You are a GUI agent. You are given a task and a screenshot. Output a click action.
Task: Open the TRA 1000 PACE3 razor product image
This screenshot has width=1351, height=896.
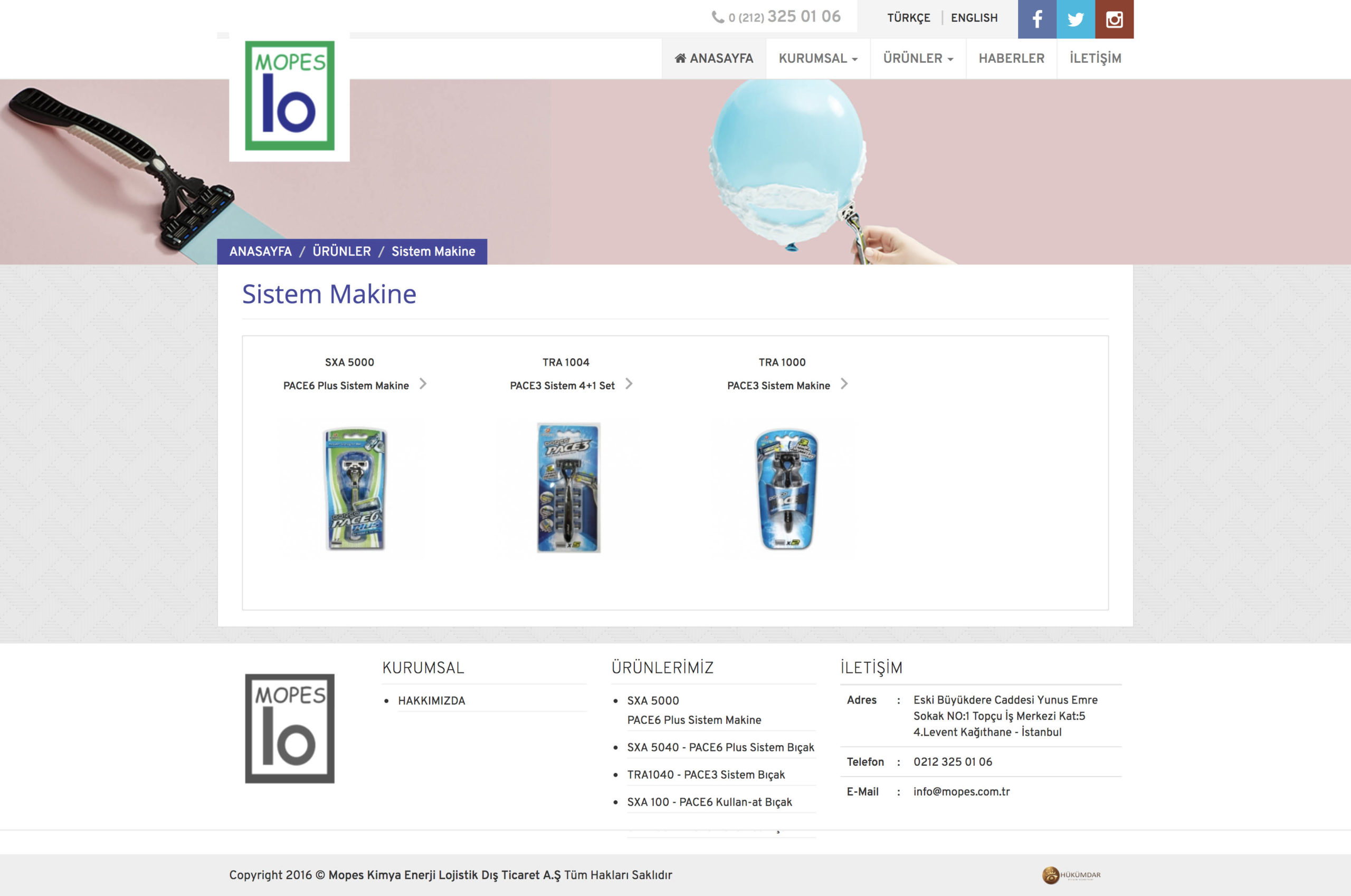[x=787, y=489]
